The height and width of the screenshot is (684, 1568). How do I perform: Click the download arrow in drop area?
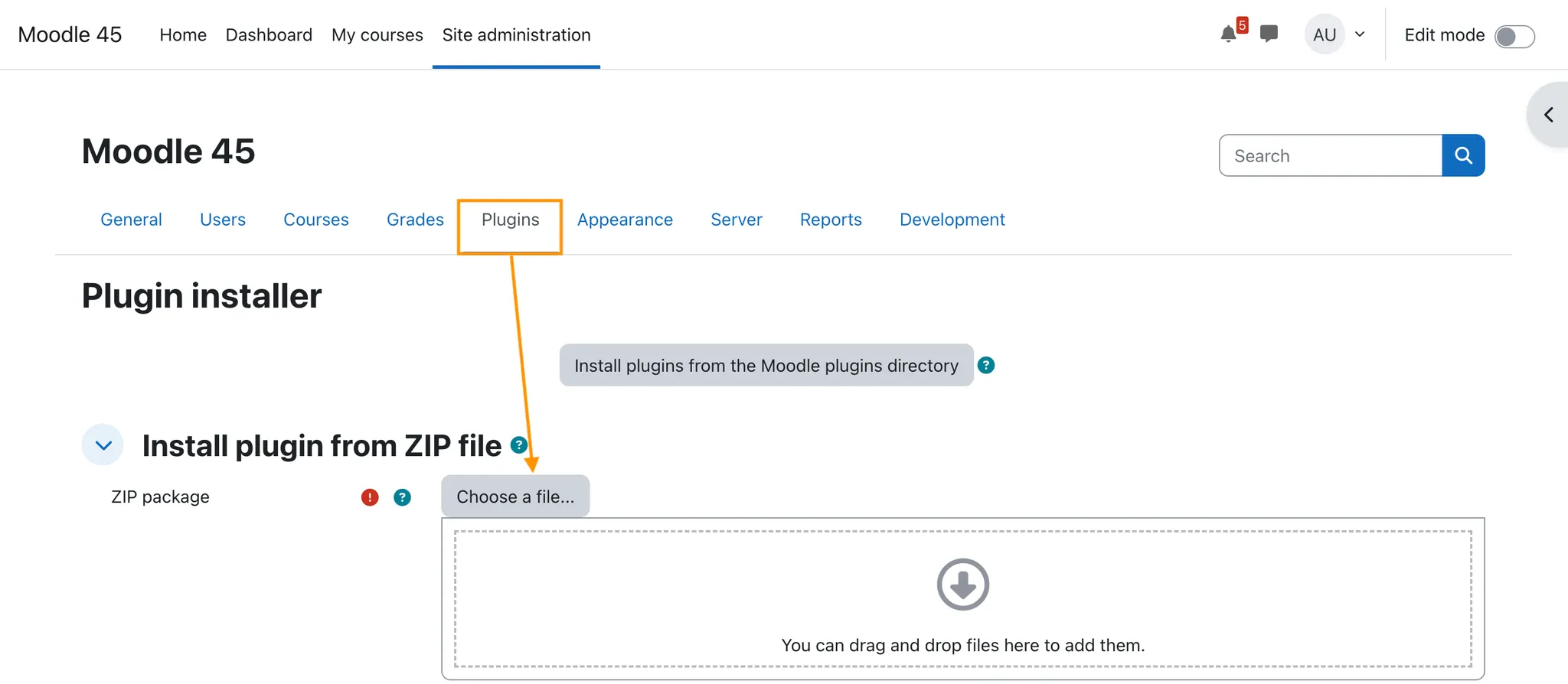click(962, 585)
